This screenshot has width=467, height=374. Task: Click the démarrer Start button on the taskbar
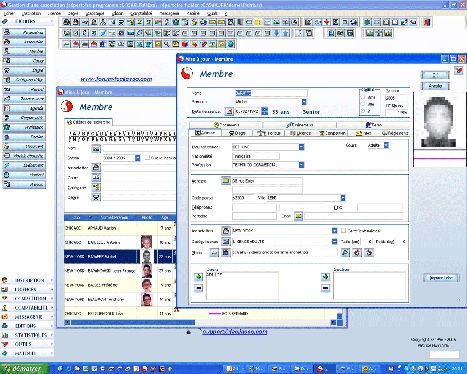point(24,369)
